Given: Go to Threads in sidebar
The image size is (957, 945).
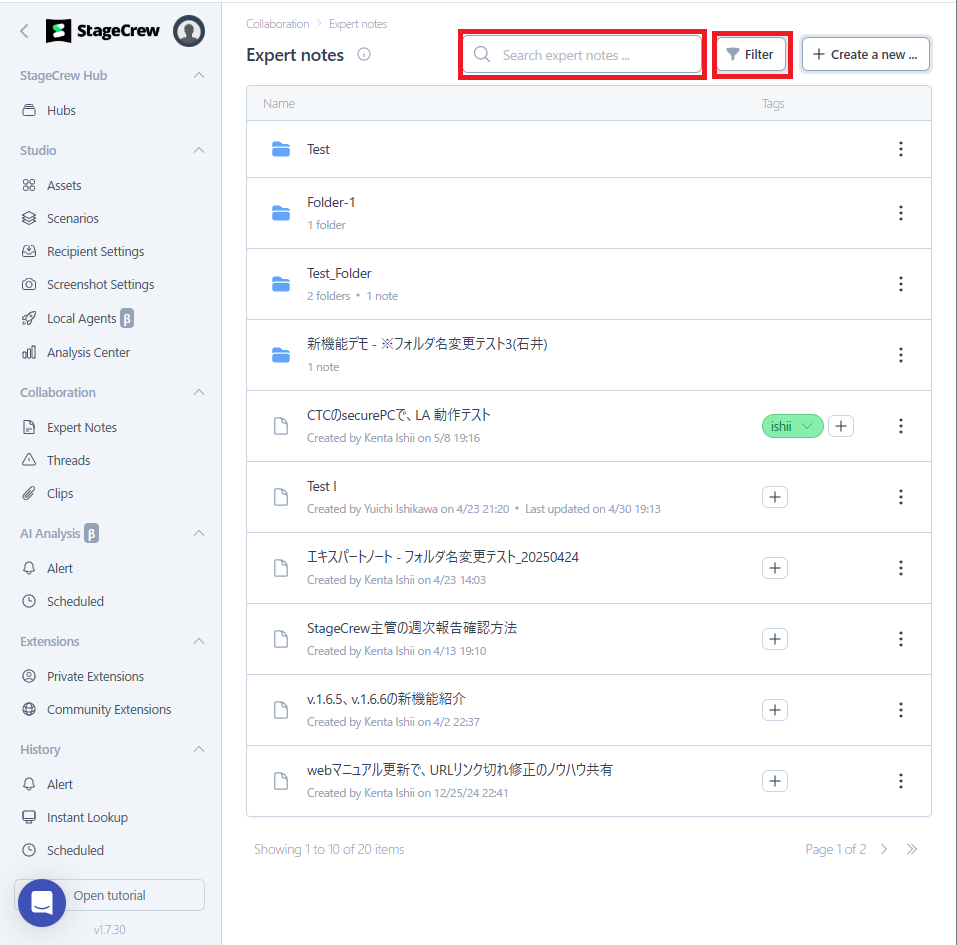Looking at the screenshot, I should [x=68, y=460].
